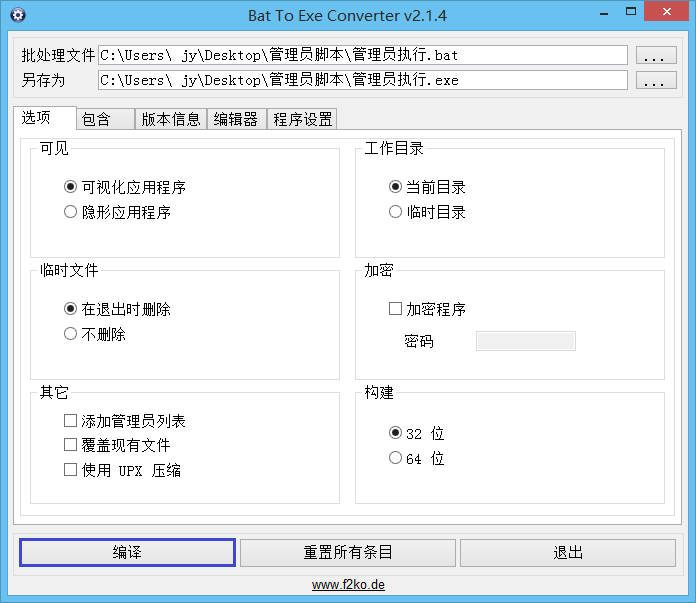Click the app gear icon in title bar
696x603 pixels.
[18, 15]
